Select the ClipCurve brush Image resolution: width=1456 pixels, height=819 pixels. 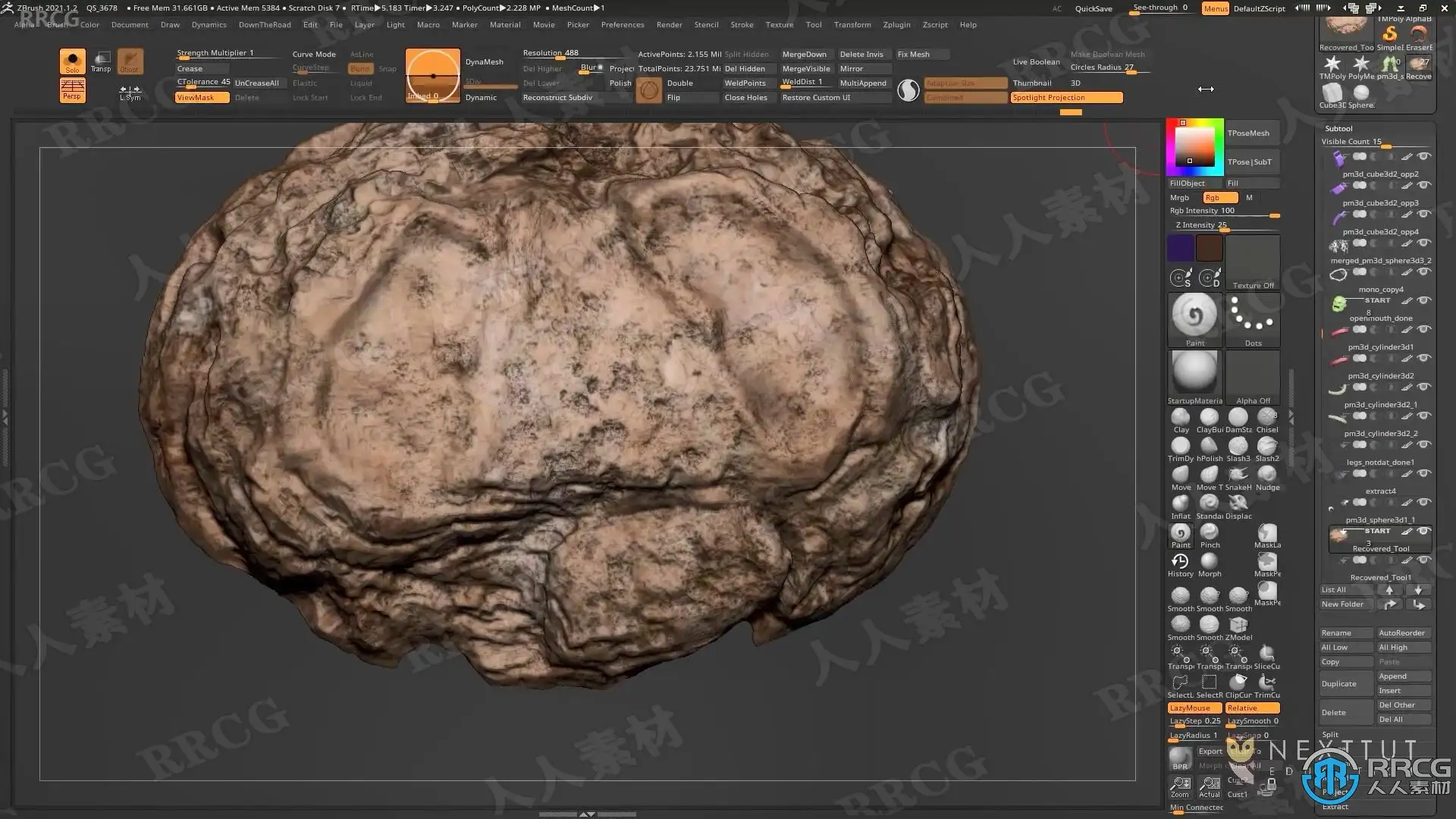[x=1238, y=686]
